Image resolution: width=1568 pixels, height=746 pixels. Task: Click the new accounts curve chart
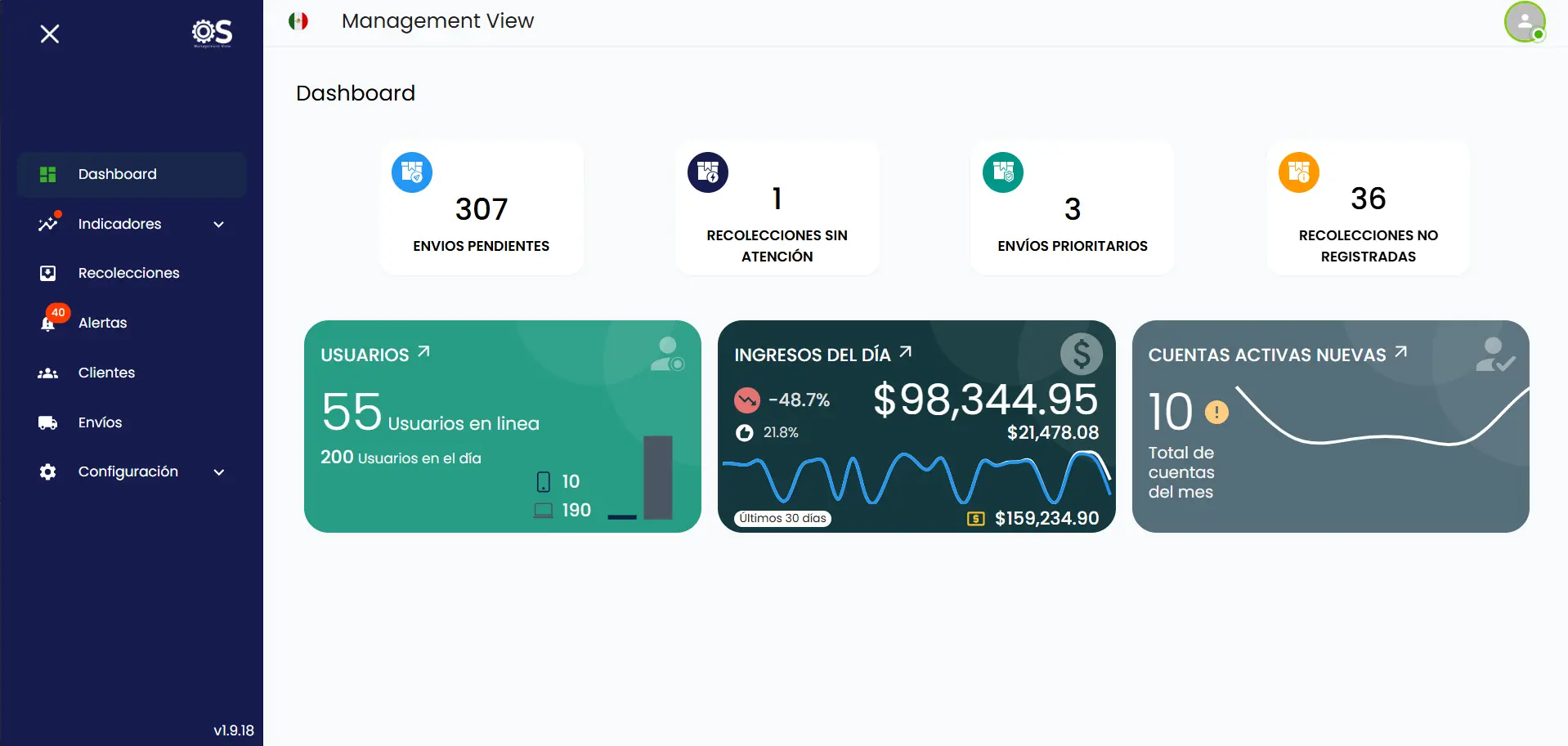1382,415
